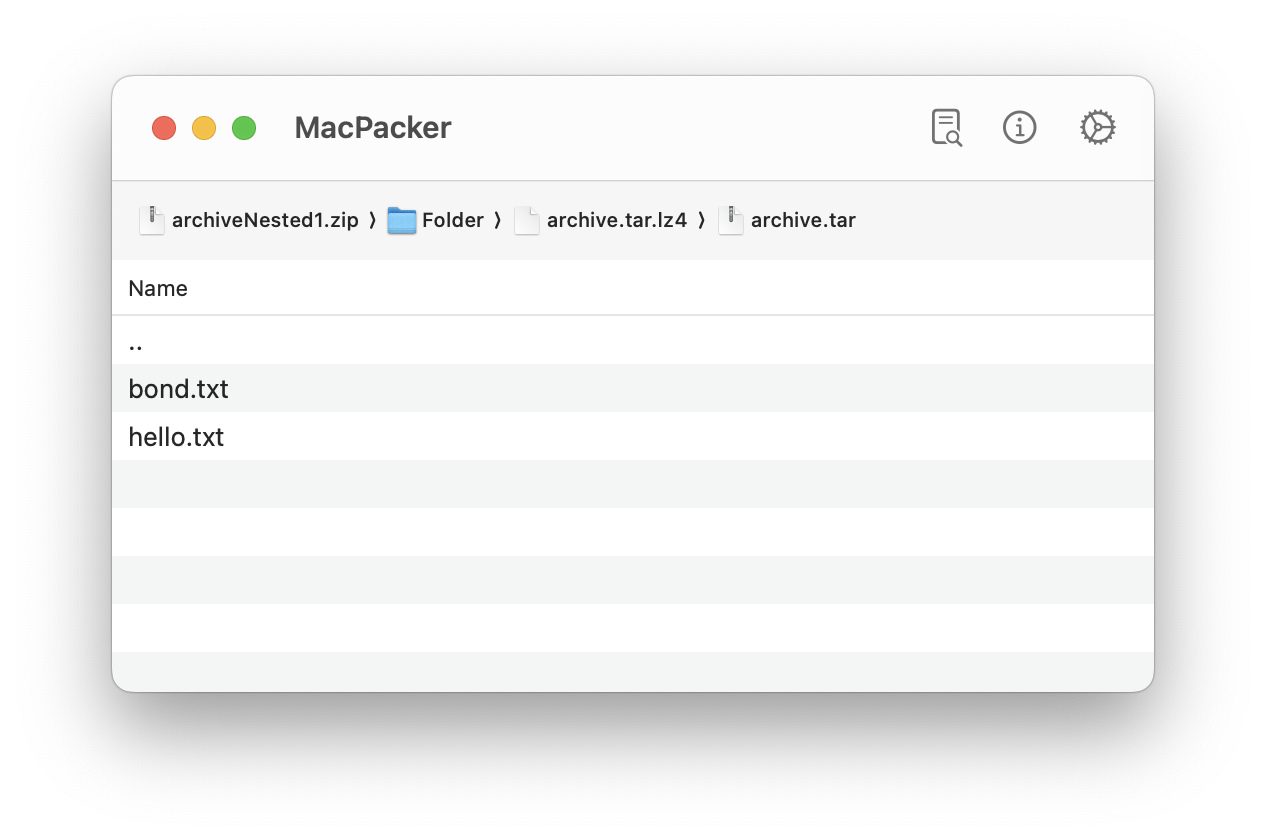Select the bond.txt file row

pos(178,389)
